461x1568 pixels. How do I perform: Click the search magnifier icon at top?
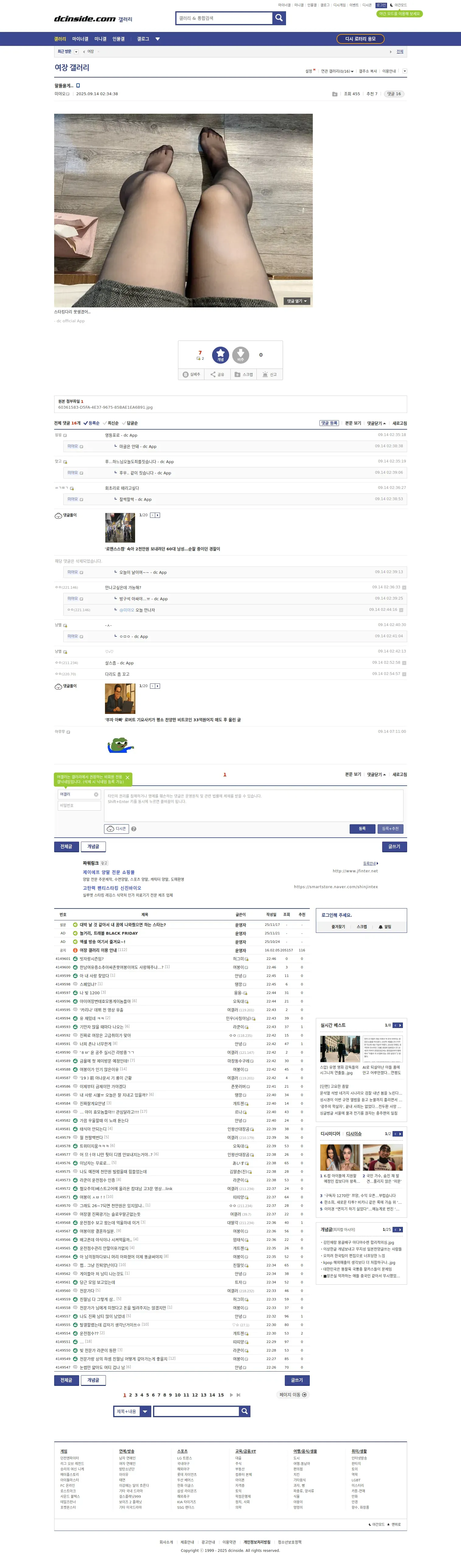(278, 18)
